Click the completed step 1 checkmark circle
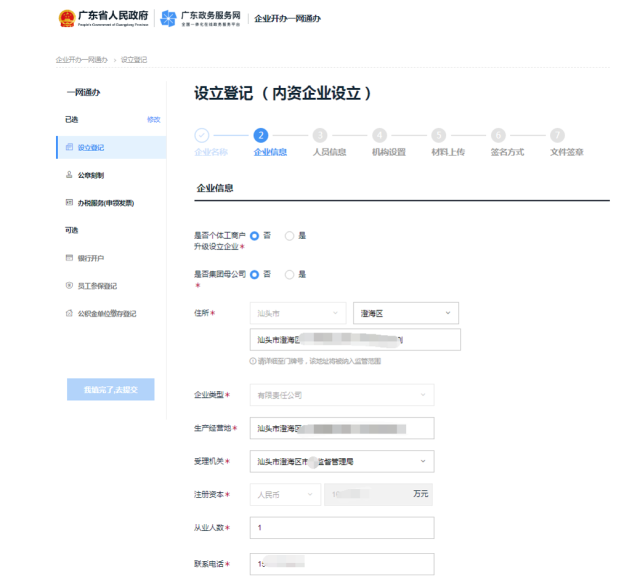Screen dimensions: 640x582 (202, 135)
